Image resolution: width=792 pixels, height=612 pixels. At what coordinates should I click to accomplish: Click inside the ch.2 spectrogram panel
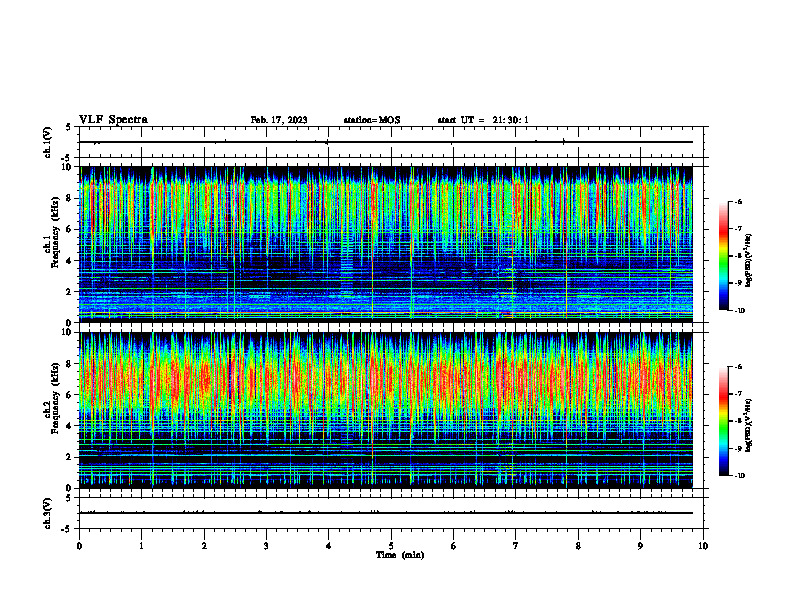pyautogui.click(x=386, y=410)
